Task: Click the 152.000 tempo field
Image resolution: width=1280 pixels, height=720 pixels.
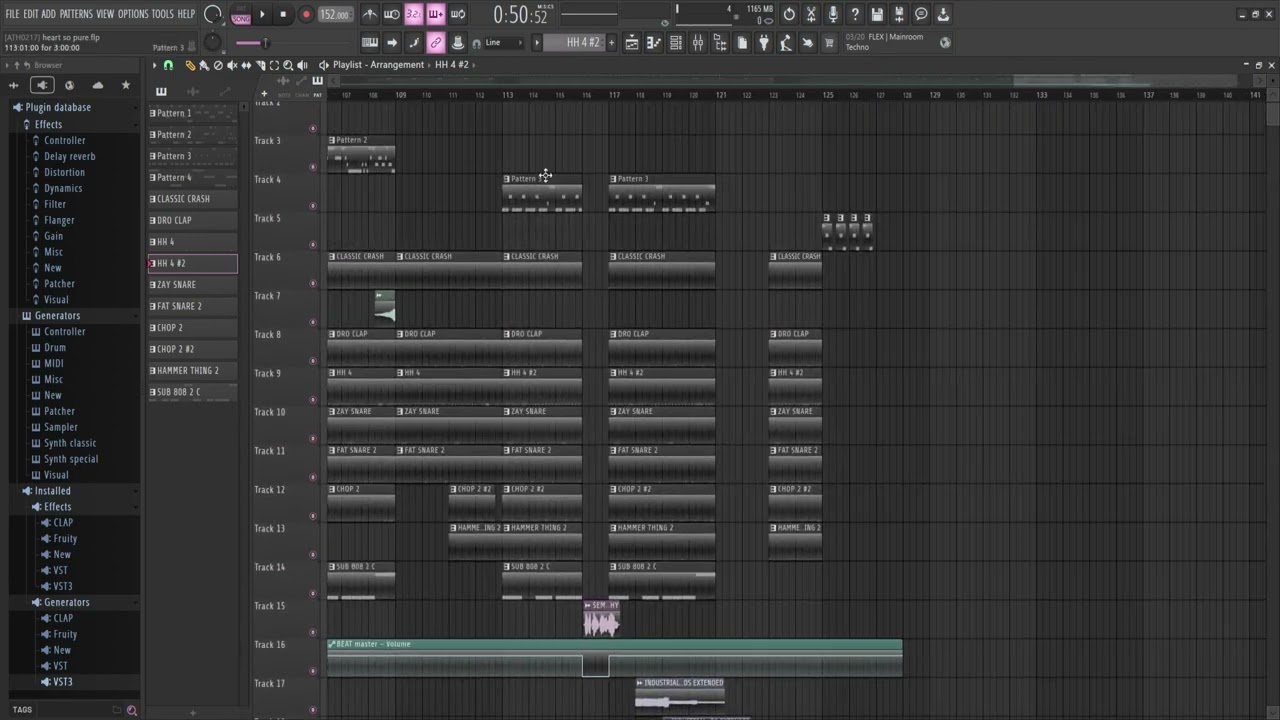Action: tap(335, 15)
